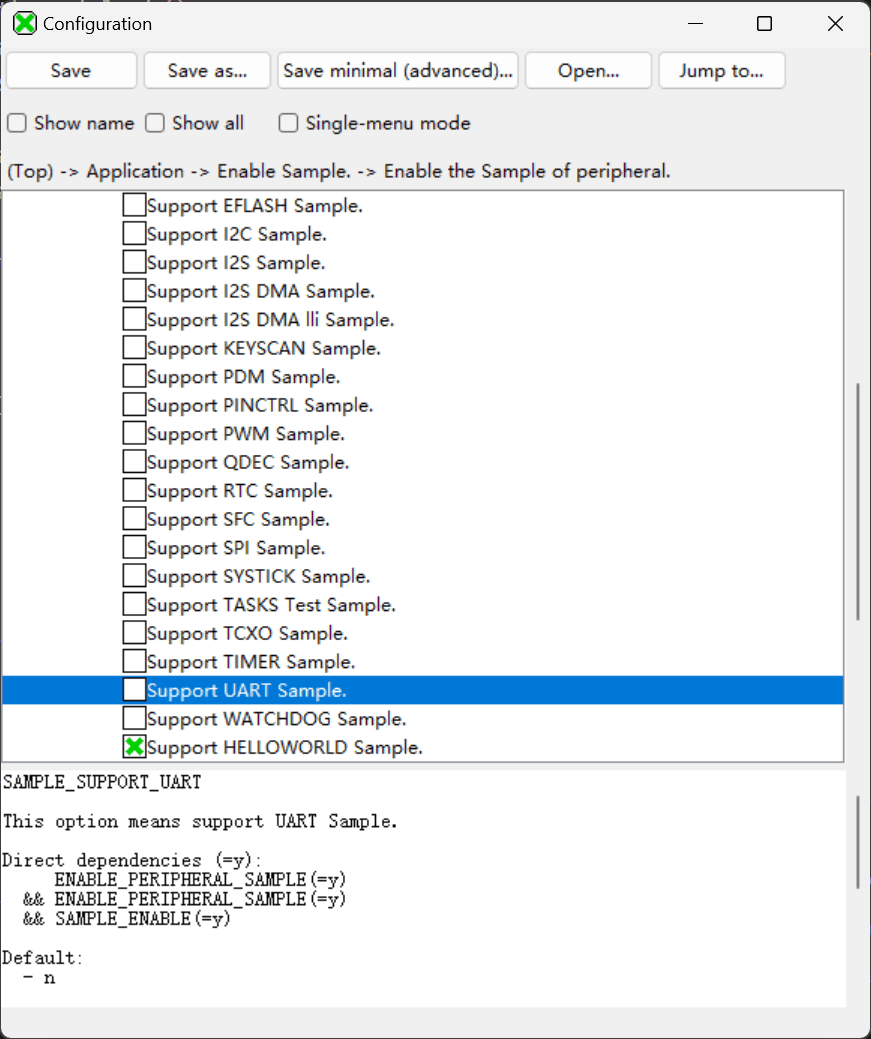871x1039 pixels.
Task: Enable the Show name checkbox
Action: (x=17, y=124)
